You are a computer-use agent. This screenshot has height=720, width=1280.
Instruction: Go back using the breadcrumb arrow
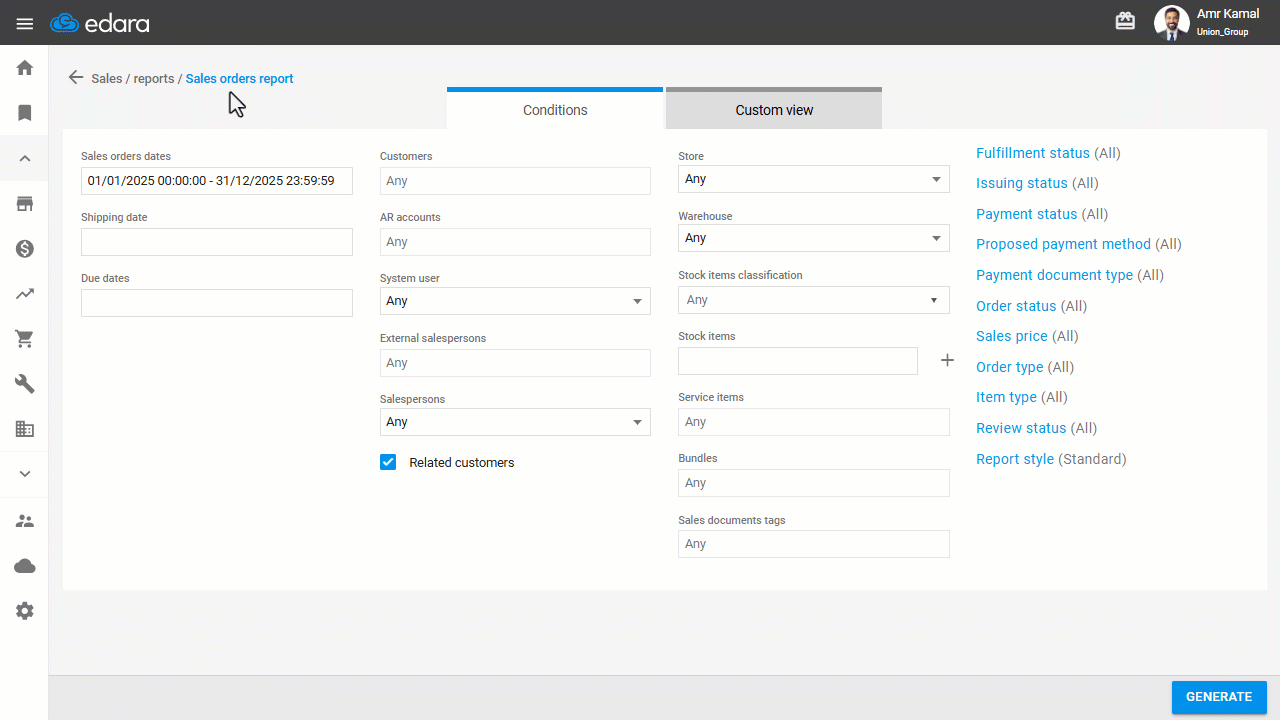(x=76, y=77)
